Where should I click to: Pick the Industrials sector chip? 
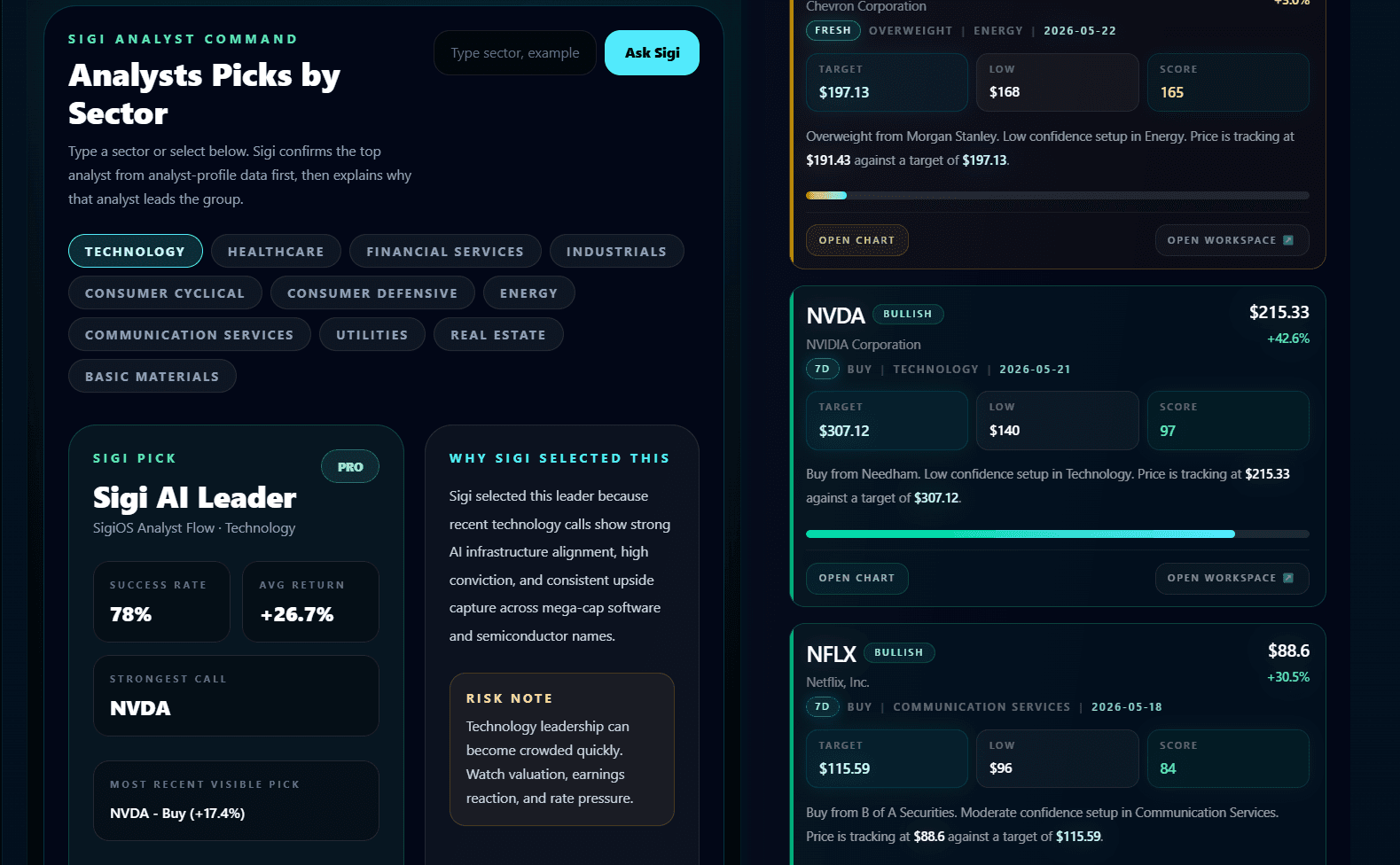click(616, 251)
